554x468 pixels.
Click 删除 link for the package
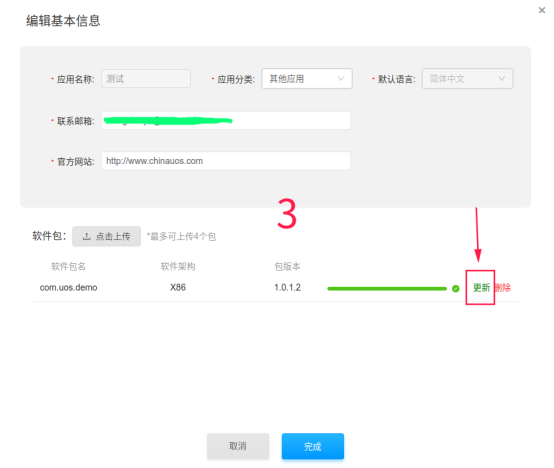[x=503, y=288]
